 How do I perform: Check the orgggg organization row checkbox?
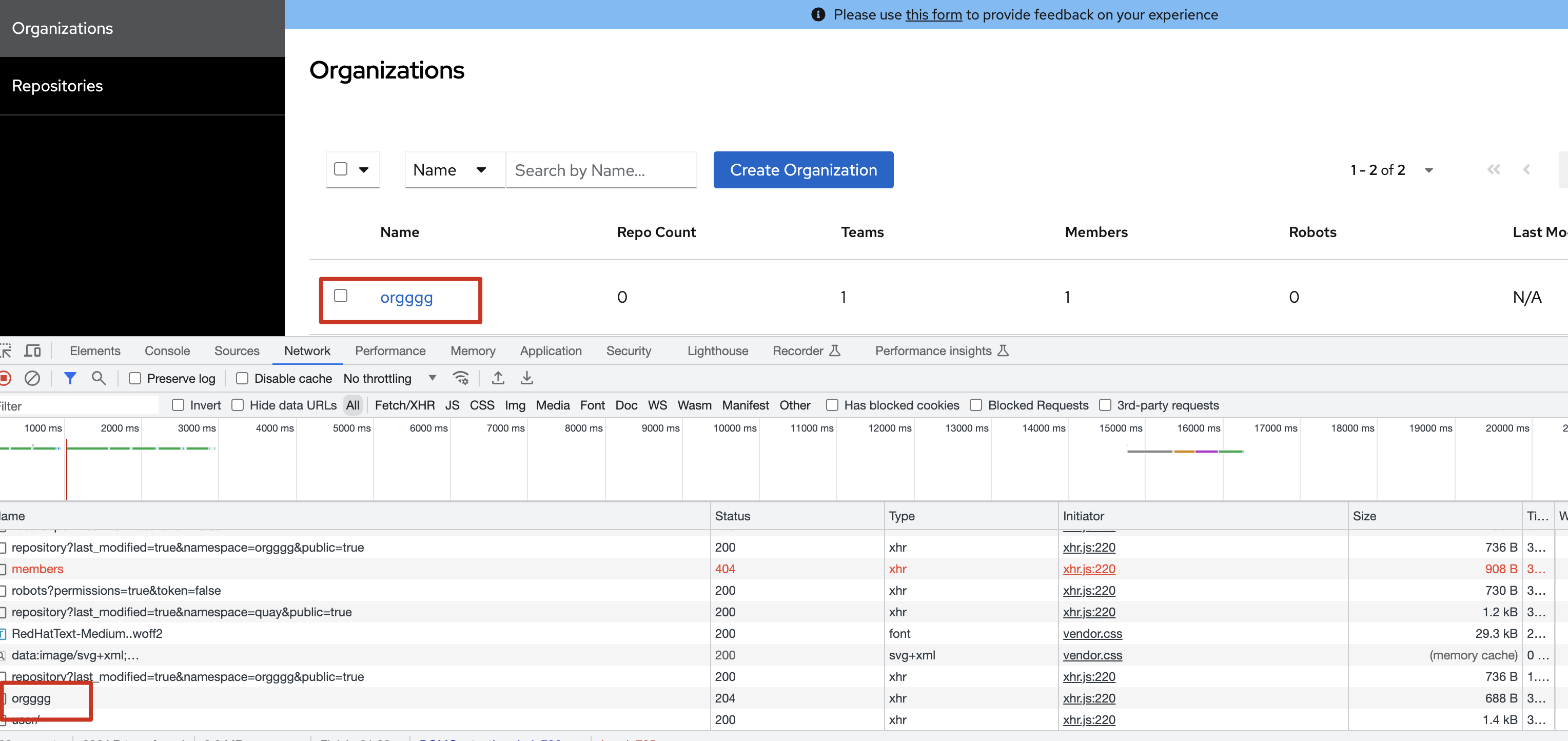(341, 296)
